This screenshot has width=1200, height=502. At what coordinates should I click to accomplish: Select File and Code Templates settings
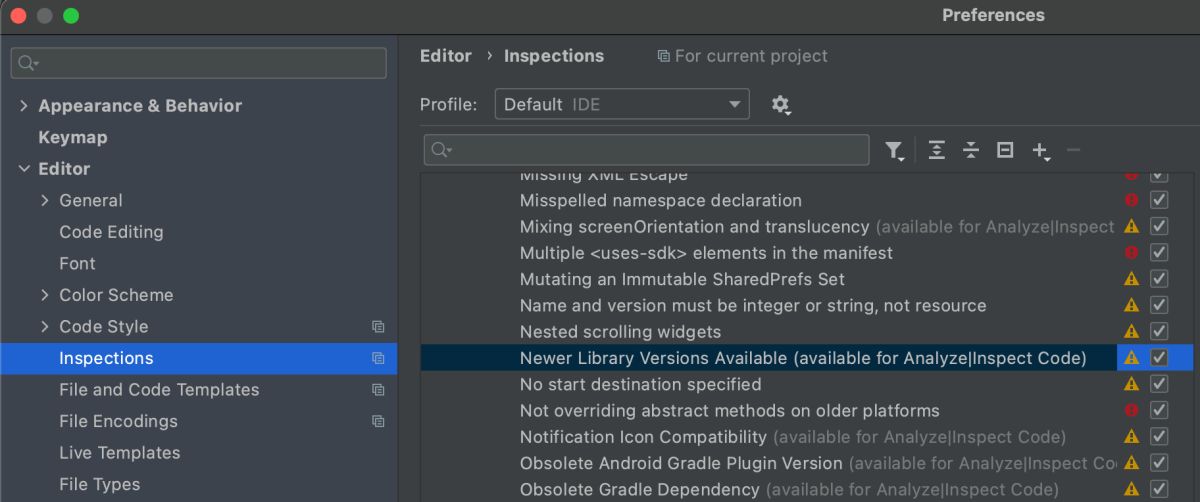pyautogui.click(x=159, y=390)
